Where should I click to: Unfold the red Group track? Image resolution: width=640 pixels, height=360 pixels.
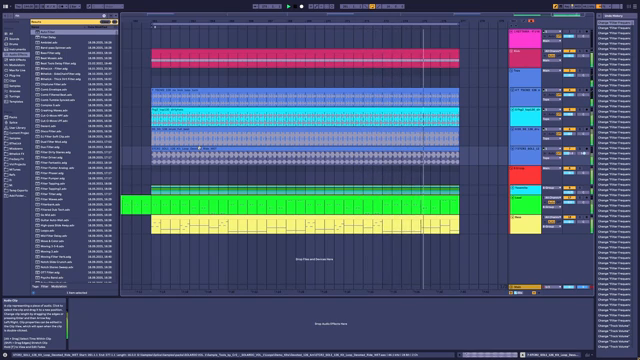511,169
